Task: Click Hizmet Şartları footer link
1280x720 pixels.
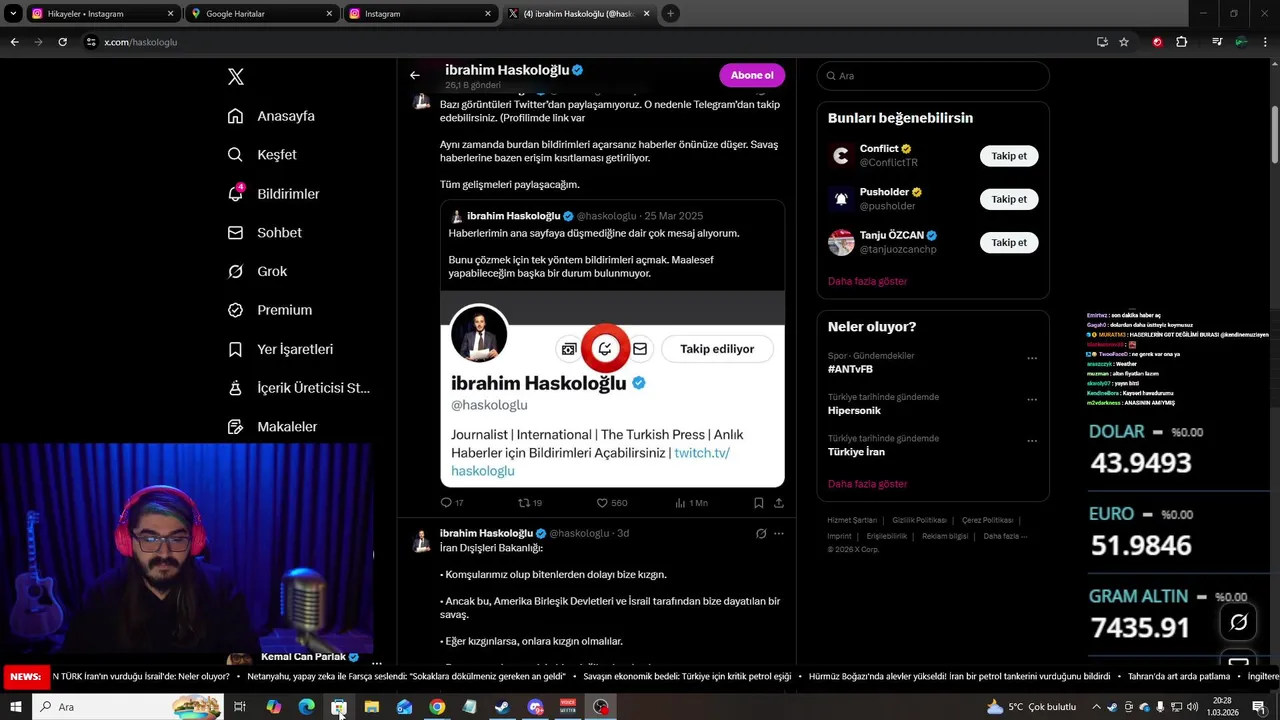Action: tap(852, 520)
